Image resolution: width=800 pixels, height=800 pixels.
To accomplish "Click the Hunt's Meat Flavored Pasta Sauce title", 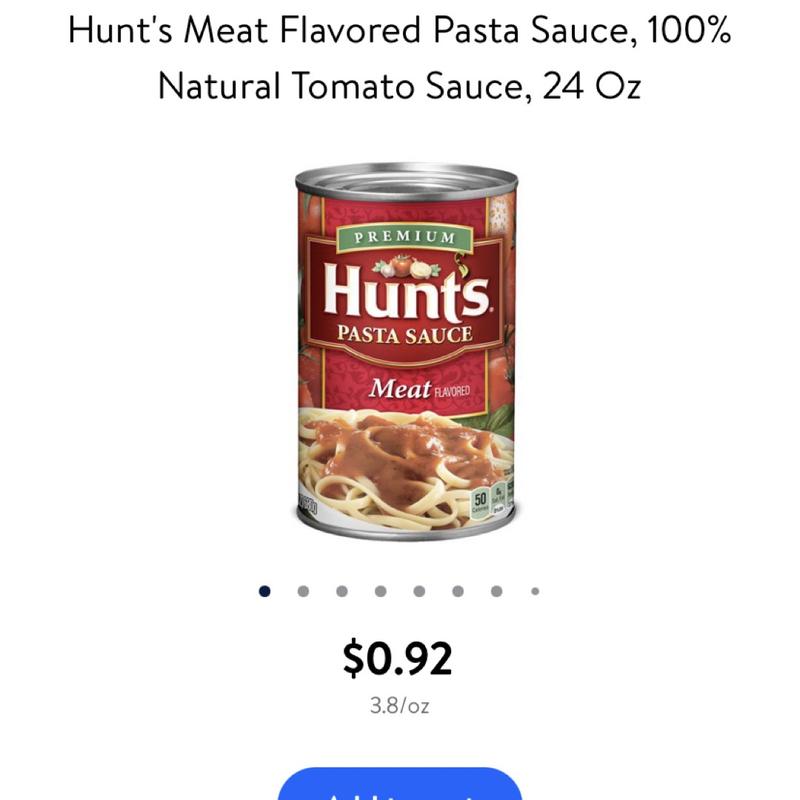I will coord(400,58).
